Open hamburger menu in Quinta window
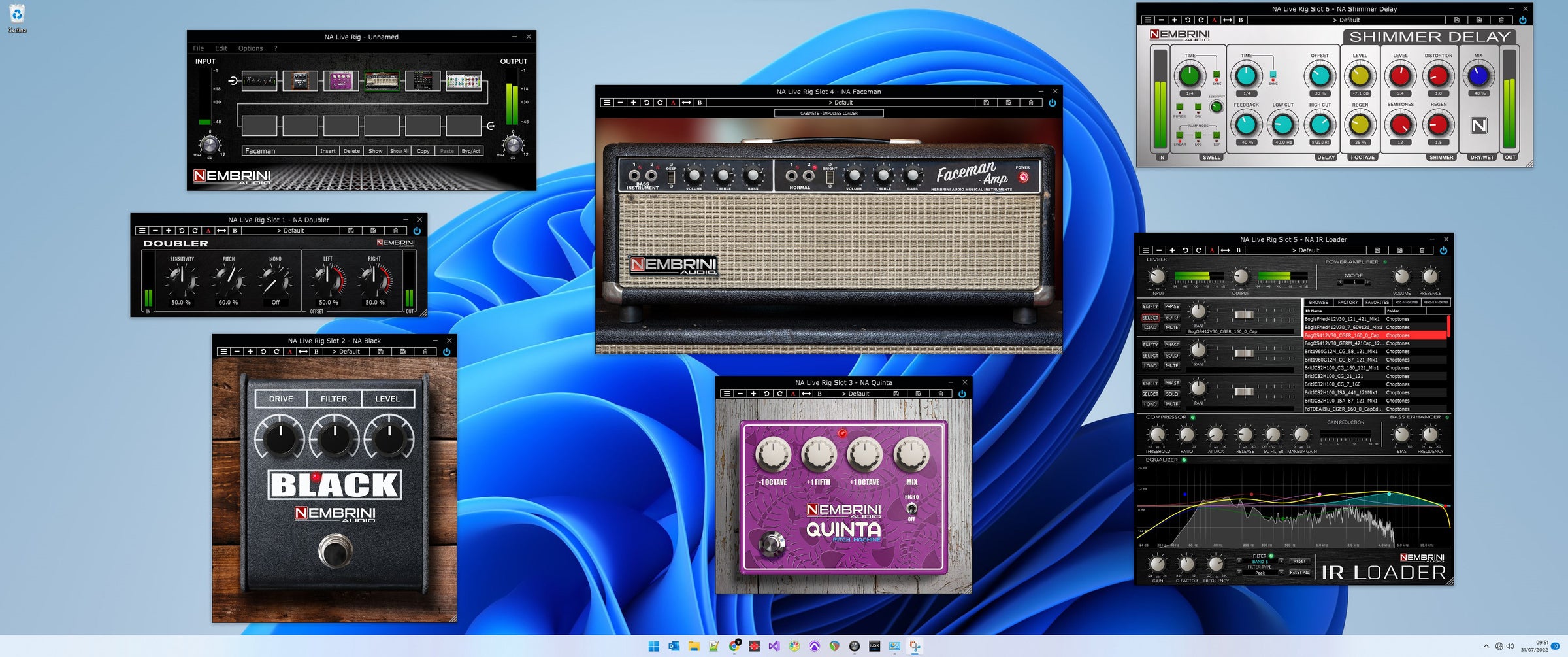The image size is (1568, 657). click(x=726, y=394)
